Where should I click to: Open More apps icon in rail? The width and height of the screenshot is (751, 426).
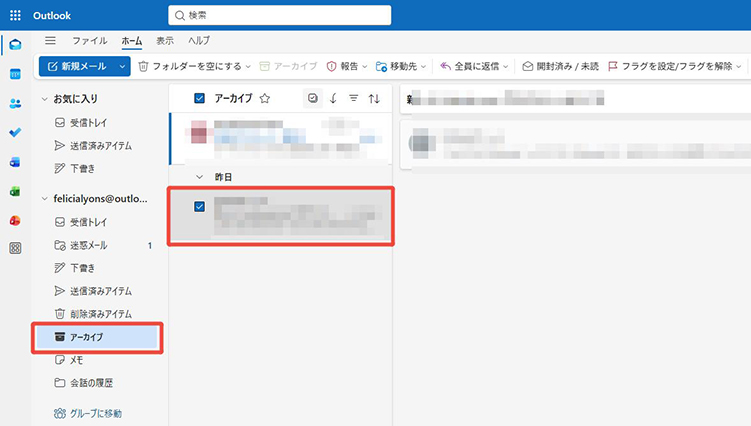click(x=15, y=248)
